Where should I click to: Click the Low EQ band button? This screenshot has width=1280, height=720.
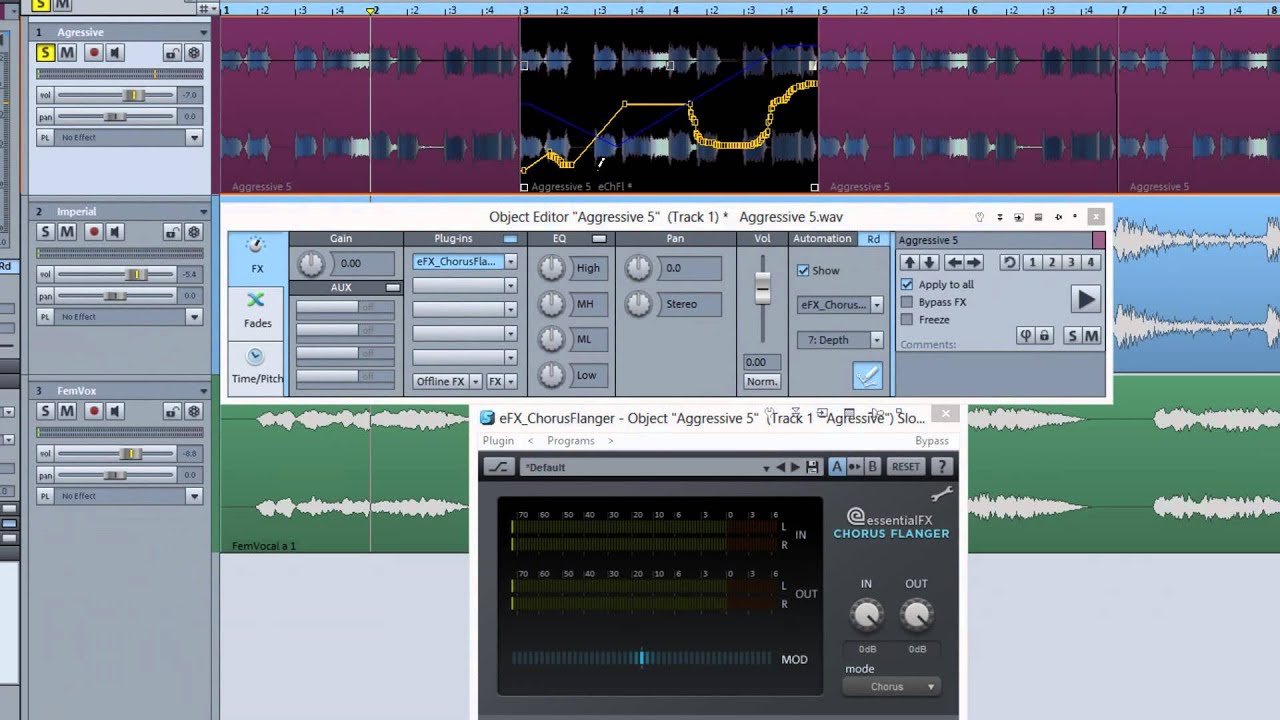tap(587, 375)
